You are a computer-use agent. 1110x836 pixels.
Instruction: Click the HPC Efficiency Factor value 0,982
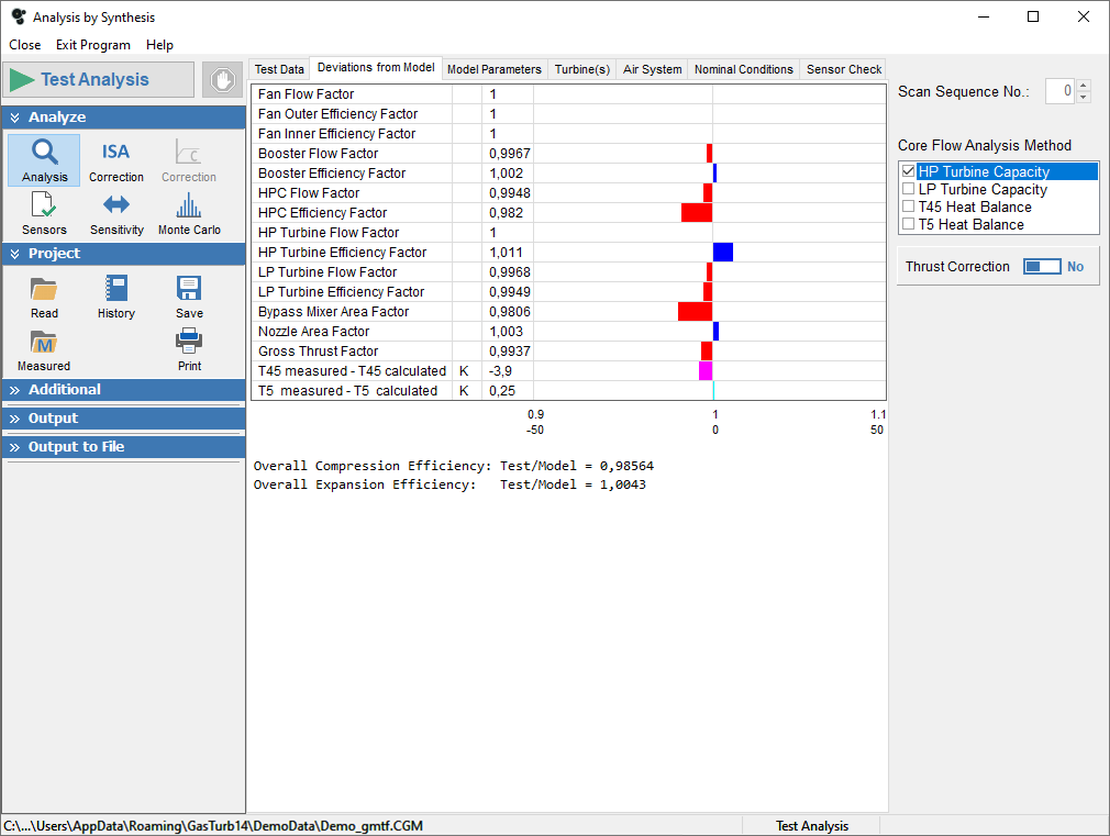(x=506, y=213)
